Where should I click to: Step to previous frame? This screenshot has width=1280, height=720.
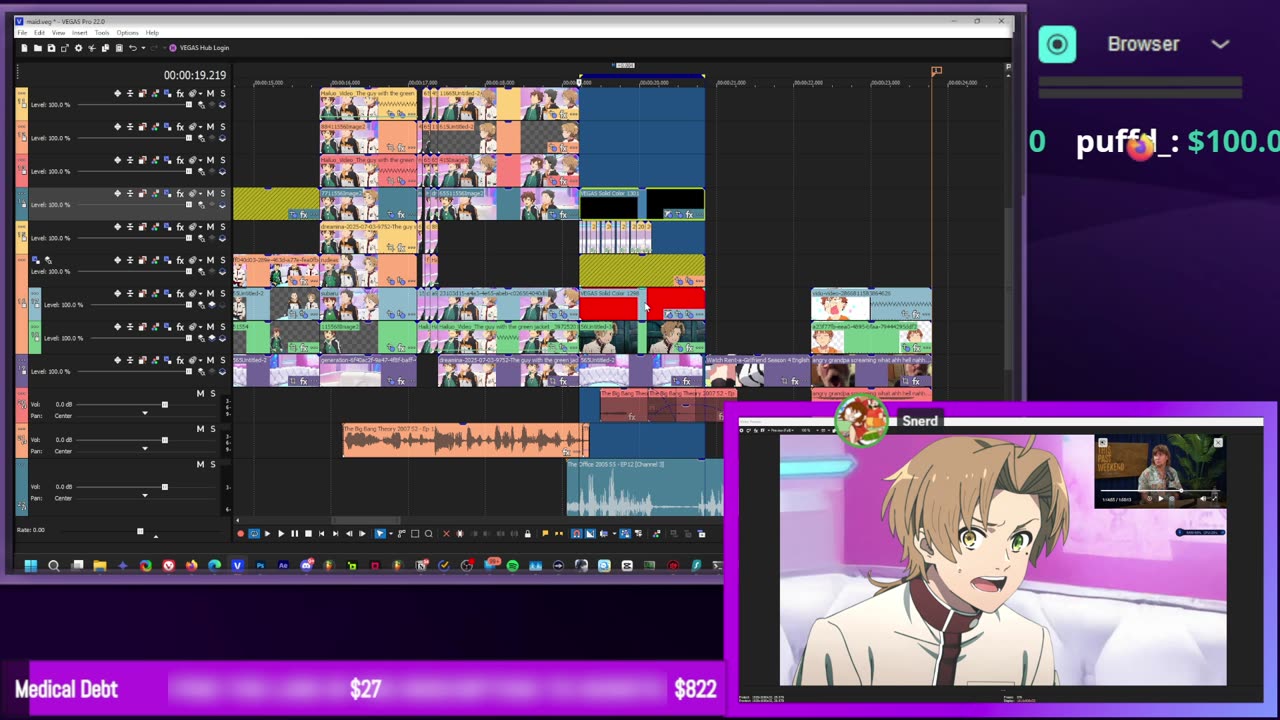pyautogui.click(x=349, y=534)
